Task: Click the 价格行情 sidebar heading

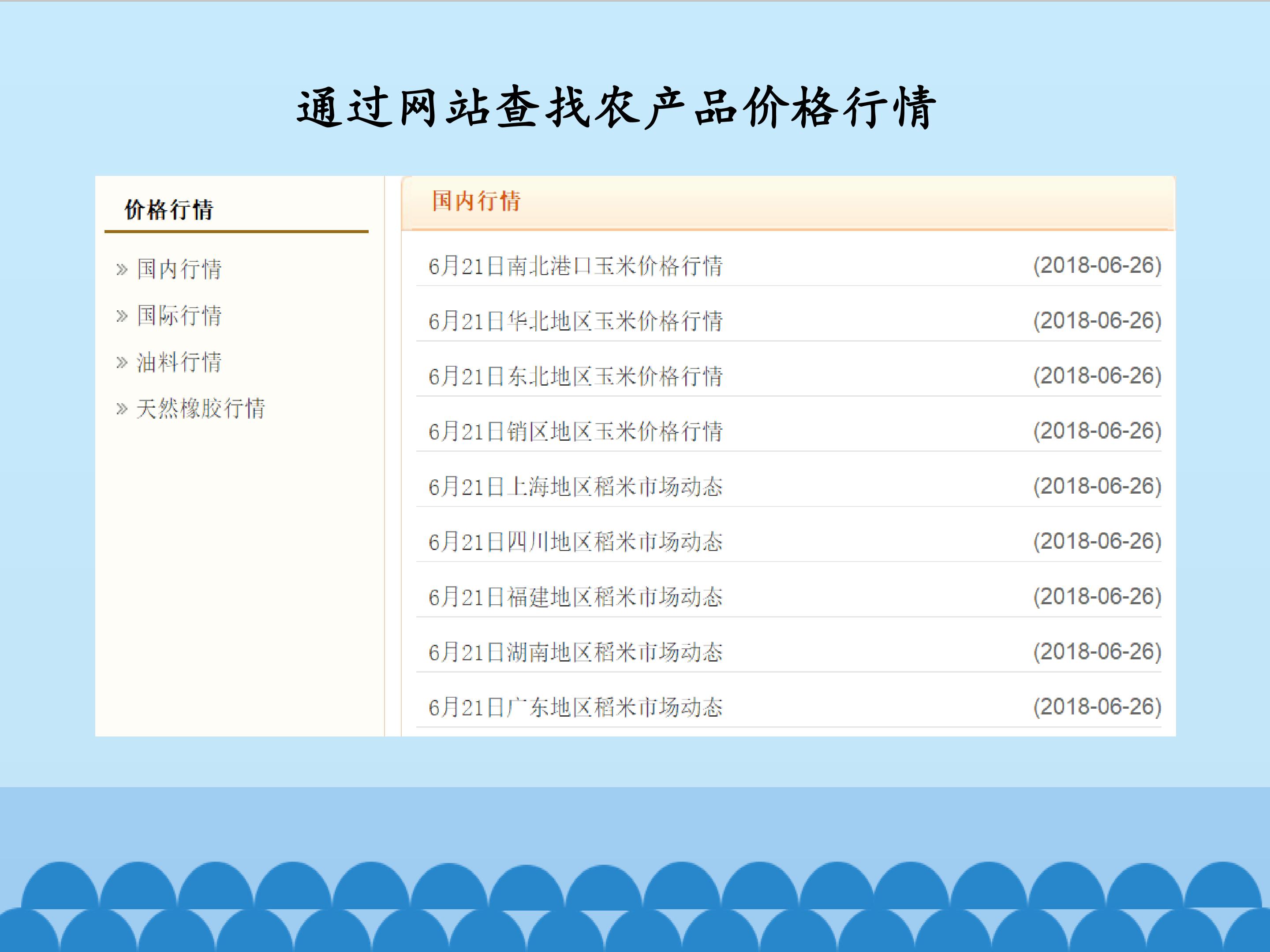Action: click(x=169, y=210)
